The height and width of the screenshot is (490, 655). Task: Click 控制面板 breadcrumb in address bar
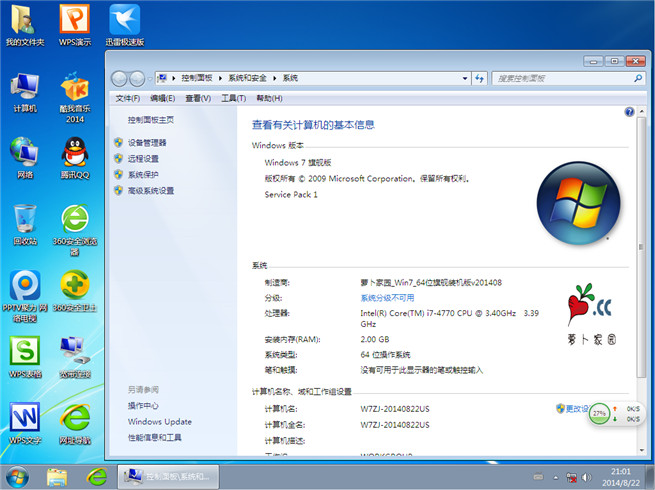[196, 78]
